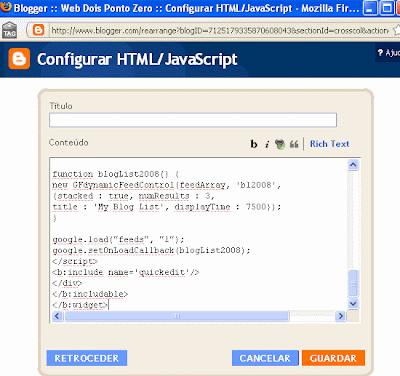Click the Blogger favicon in address bar
Image resolution: width=400 pixels, height=376 pixels.
click(x=39, y=31)
